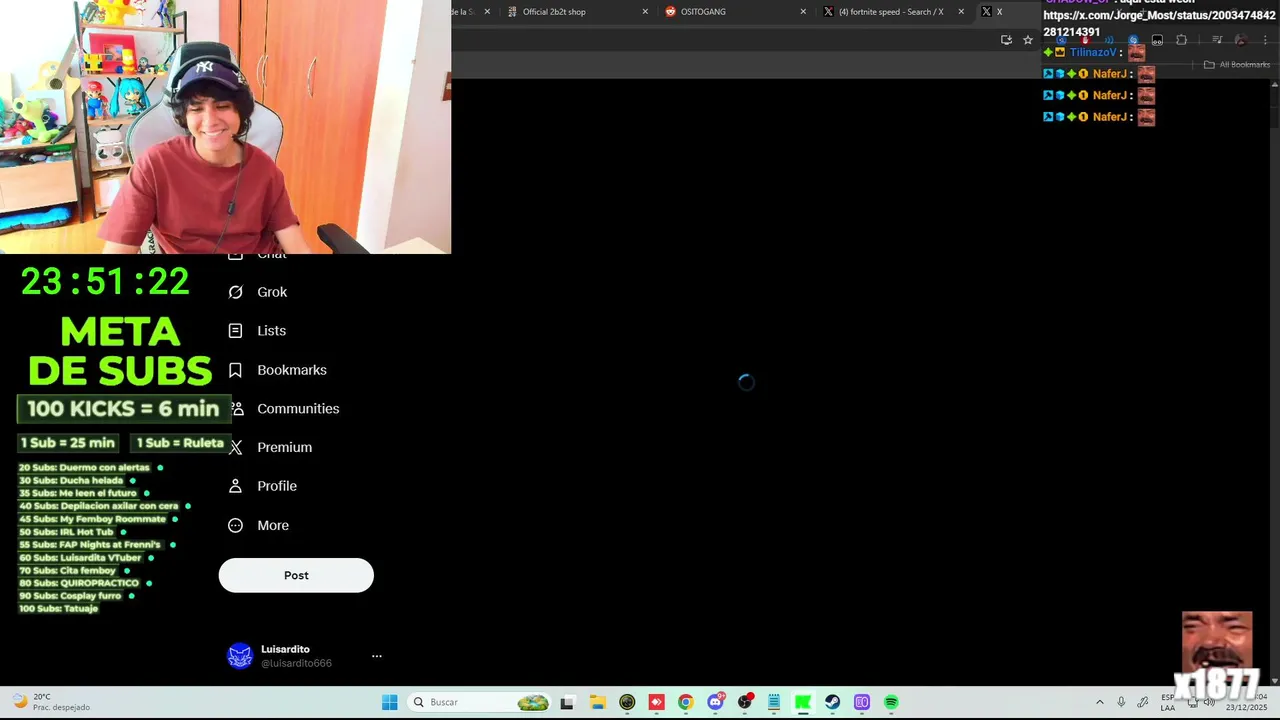1280x720 pixels.
Task: Open the Luisardito account options dots
Action: point(377,656)
